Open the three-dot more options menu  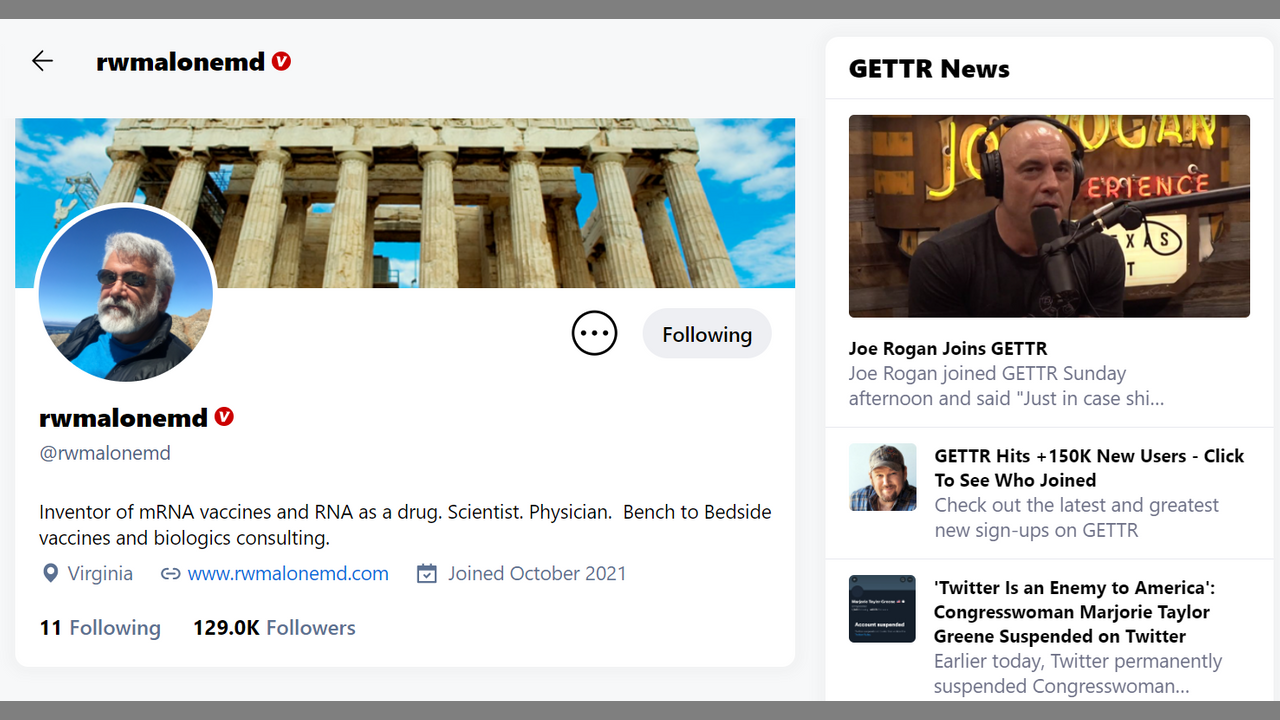[x=594, y=334]
